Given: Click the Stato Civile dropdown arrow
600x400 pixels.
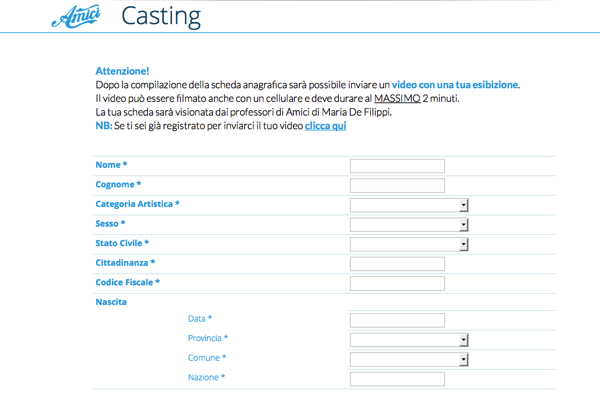Looking at the screenshot, I should point(464,244).
